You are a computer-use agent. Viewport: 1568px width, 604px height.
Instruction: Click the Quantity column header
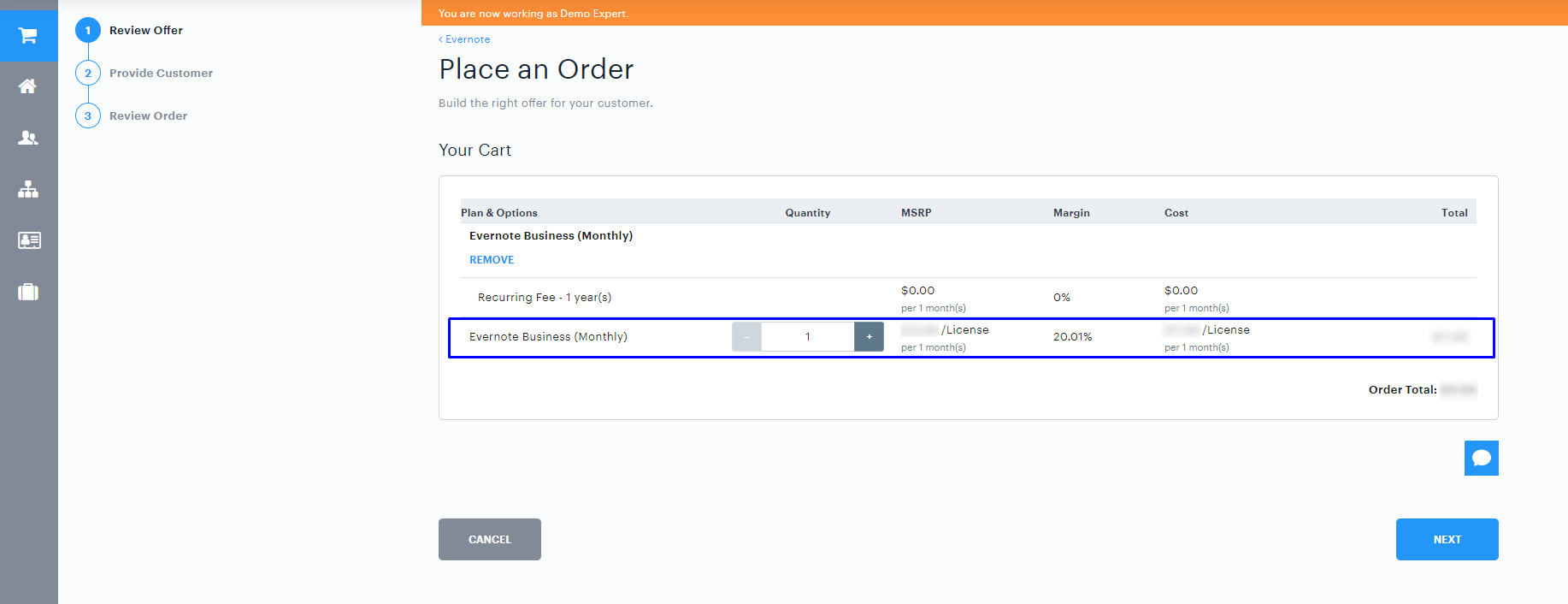click(808, 213)
